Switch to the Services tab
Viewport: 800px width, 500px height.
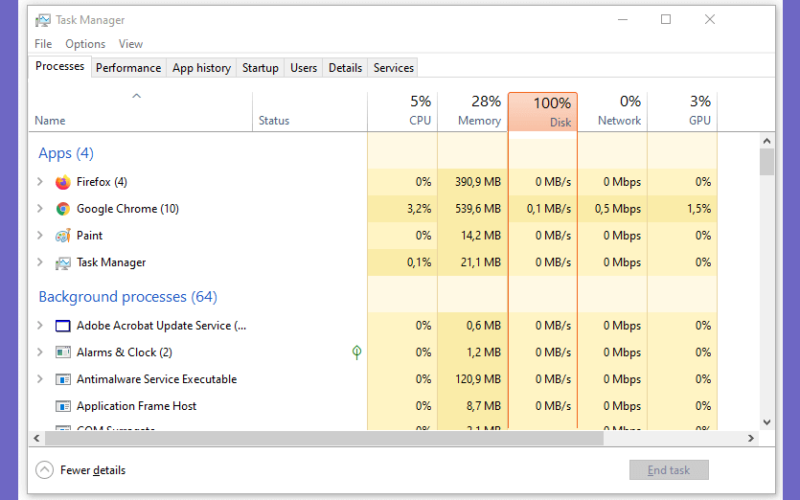tap(393, 68)
